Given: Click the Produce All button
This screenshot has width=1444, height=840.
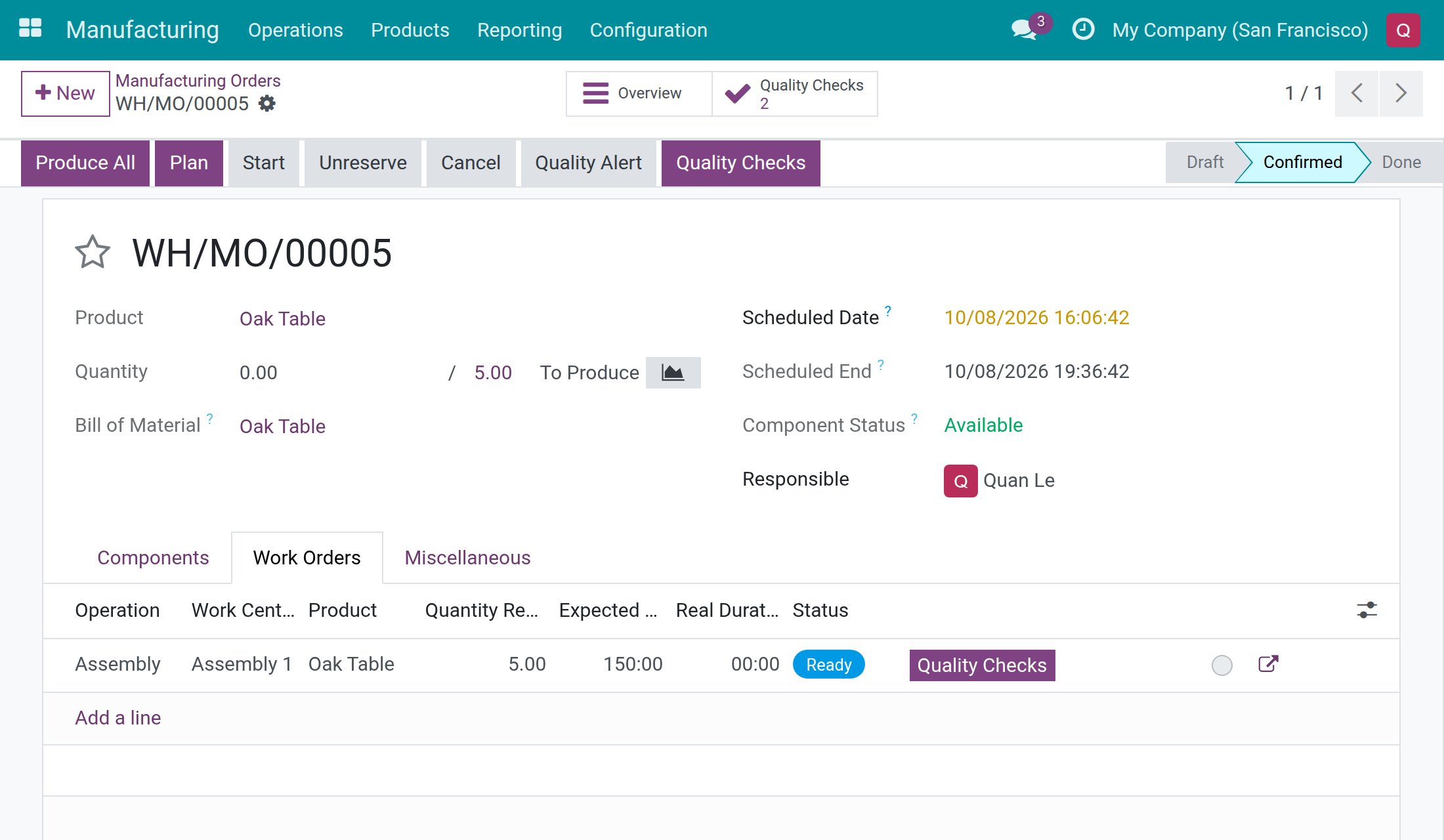Looking at the screenshot, I should pyautogui.click(x=85, y=163).
